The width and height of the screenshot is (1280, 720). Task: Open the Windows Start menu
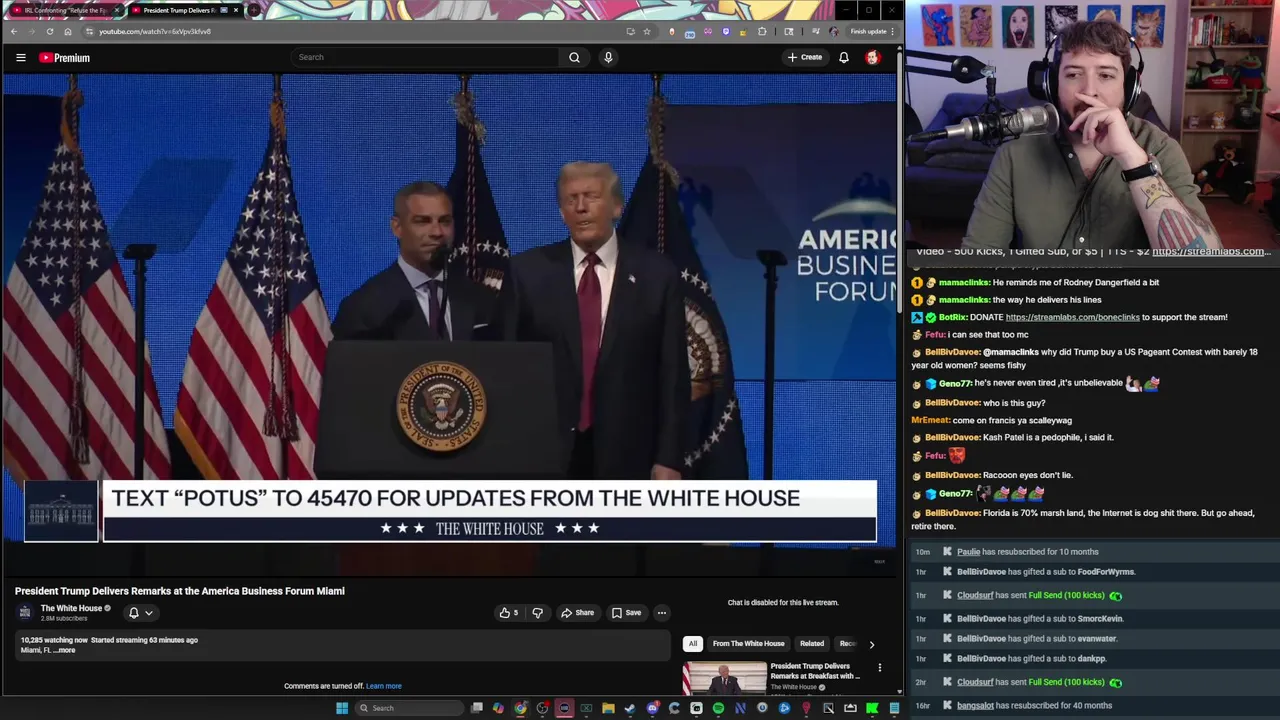point(342,708)
